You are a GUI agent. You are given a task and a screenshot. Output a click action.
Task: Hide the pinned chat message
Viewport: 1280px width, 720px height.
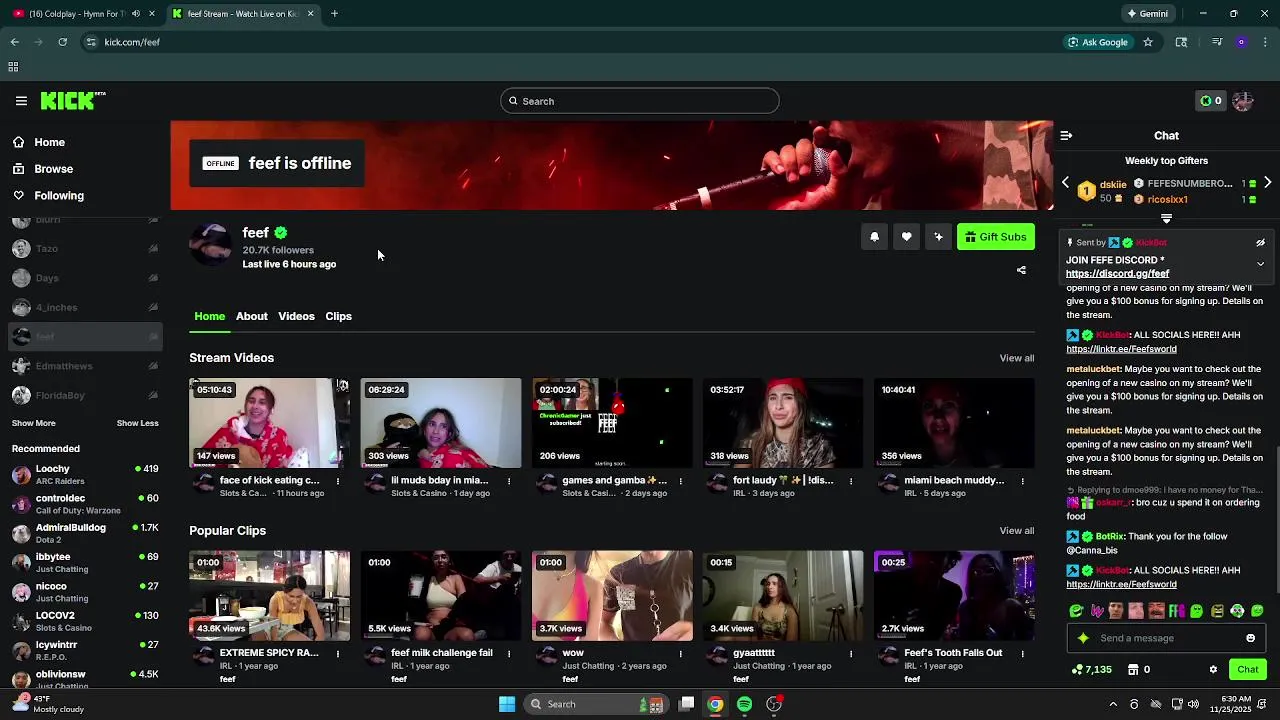tap(1260, 242)
